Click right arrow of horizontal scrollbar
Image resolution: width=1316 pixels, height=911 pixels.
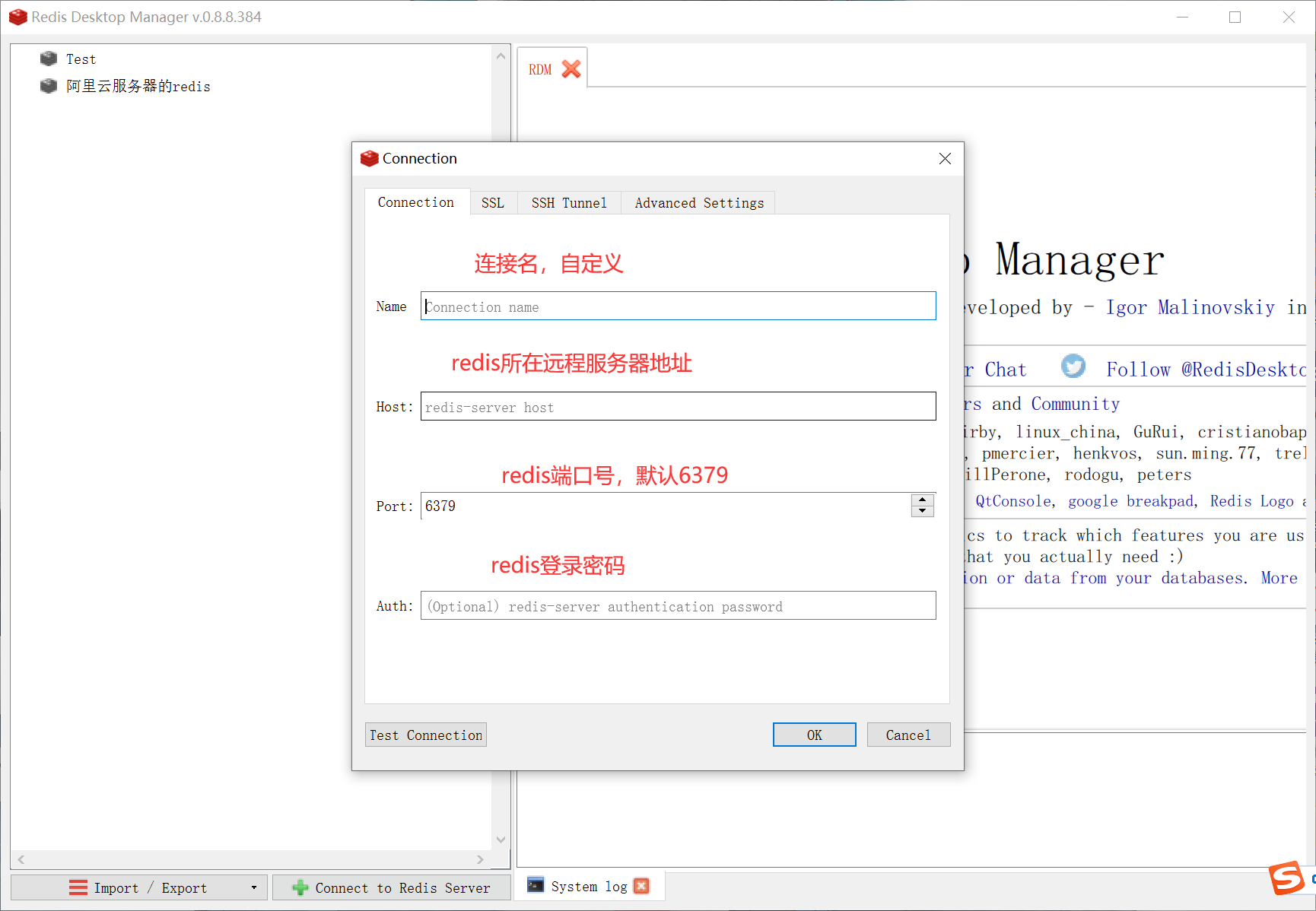[x=480, y=859]
